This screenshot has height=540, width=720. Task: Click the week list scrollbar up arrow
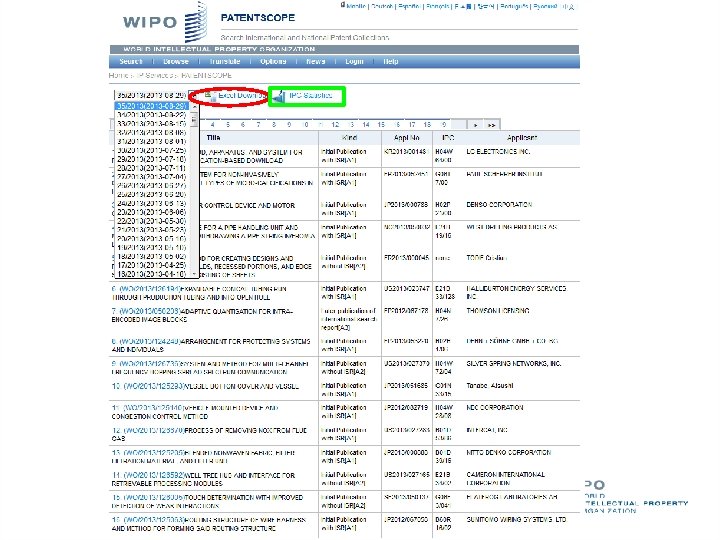tap(194, 107)
